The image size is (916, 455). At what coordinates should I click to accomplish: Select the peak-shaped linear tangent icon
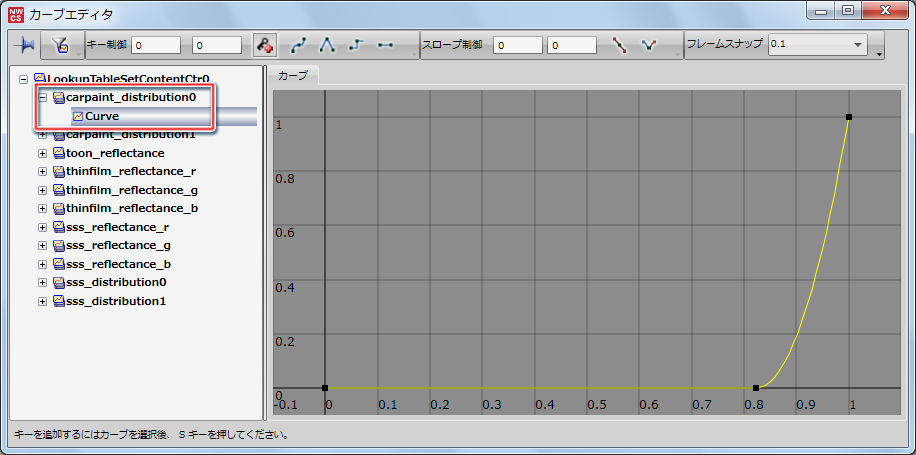[x=327, y=45]
